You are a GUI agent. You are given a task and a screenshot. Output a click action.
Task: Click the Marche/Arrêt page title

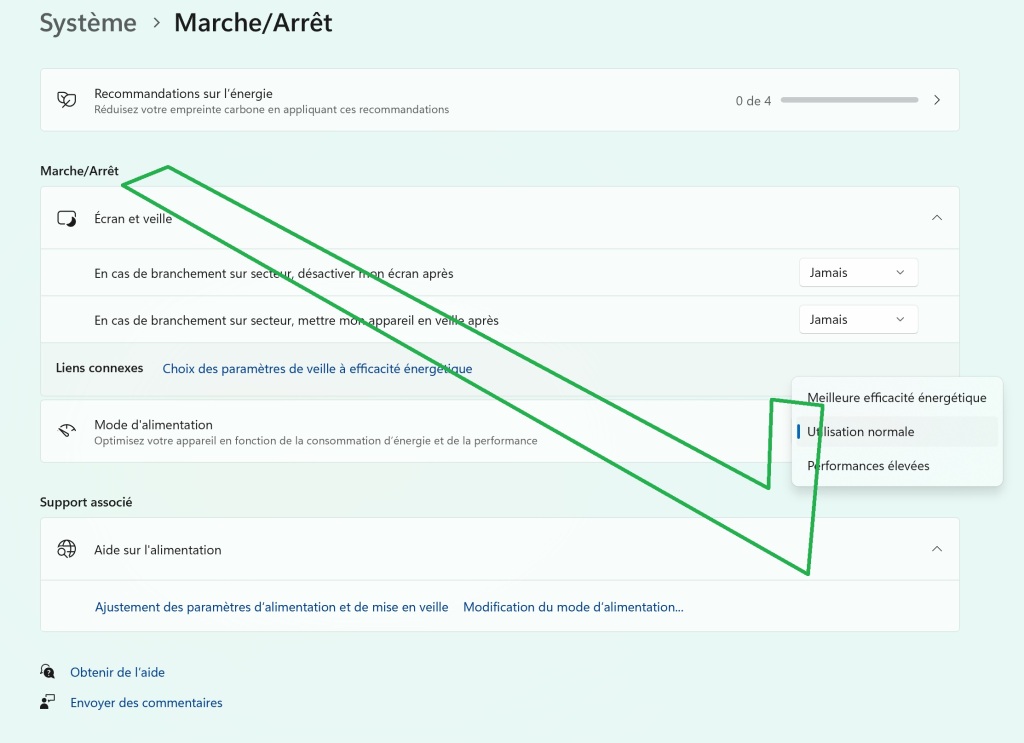(253, 23)
